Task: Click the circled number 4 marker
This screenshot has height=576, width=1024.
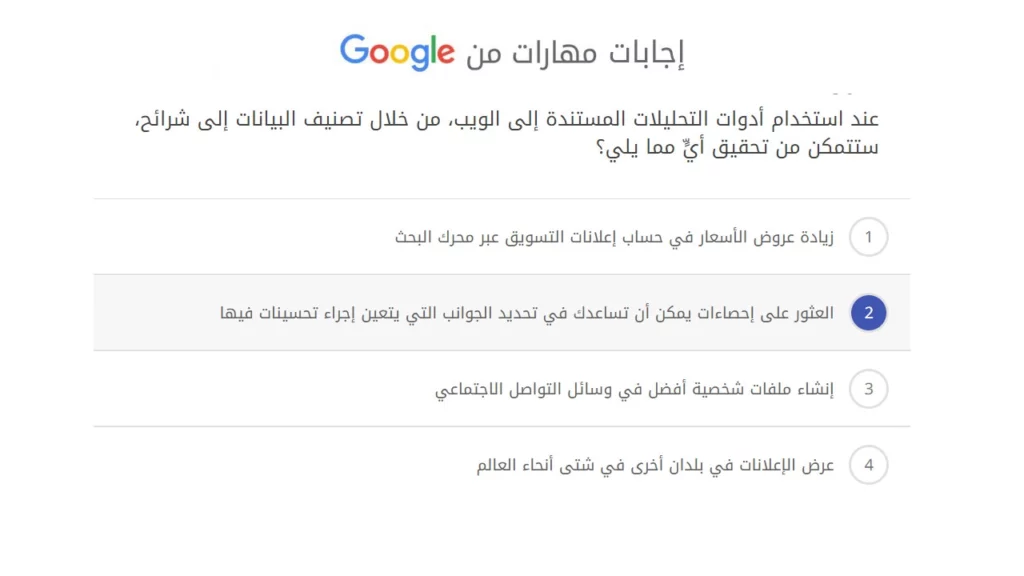Action: 868,464
